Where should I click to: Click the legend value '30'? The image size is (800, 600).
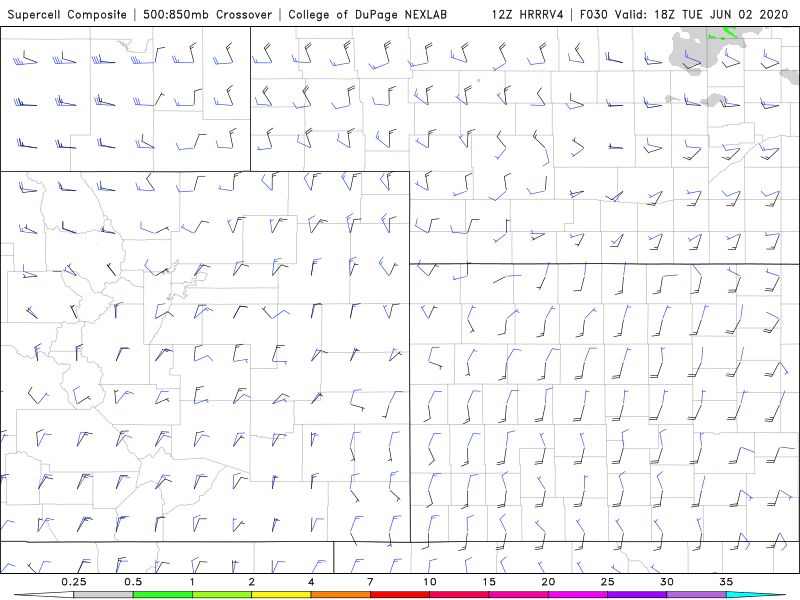[667, 582]
